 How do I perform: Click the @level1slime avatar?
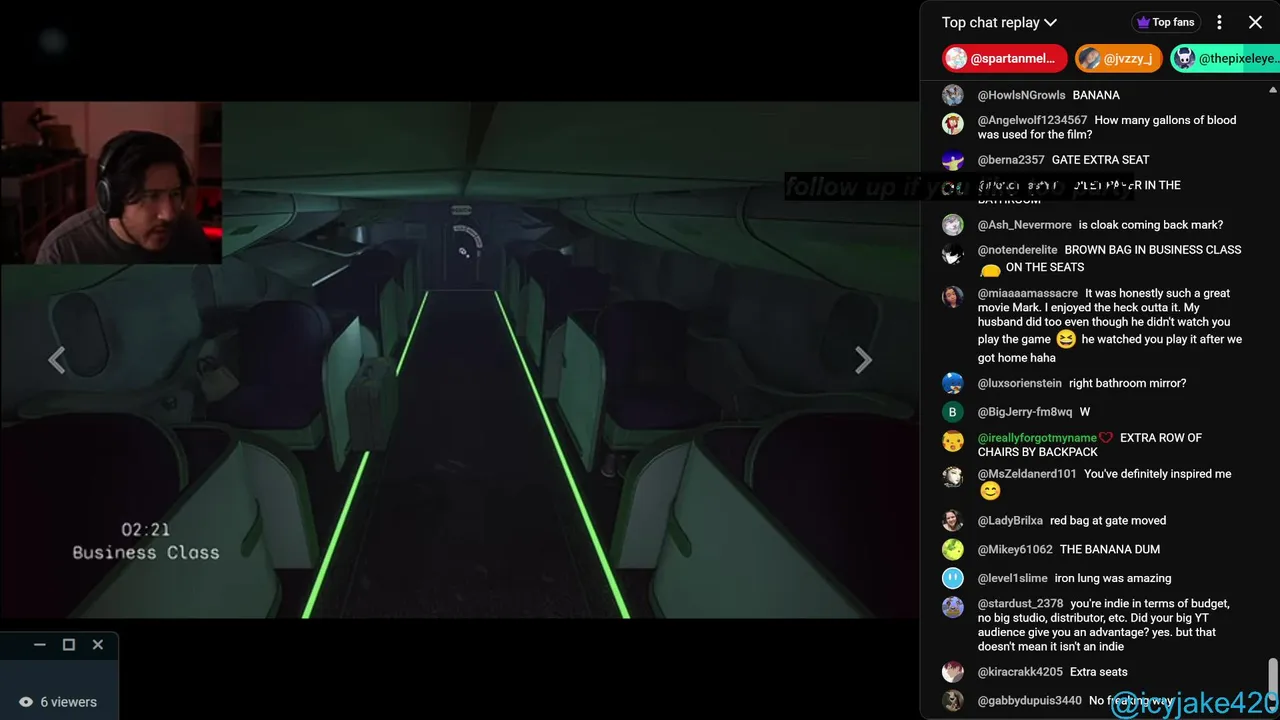point(953,578)
